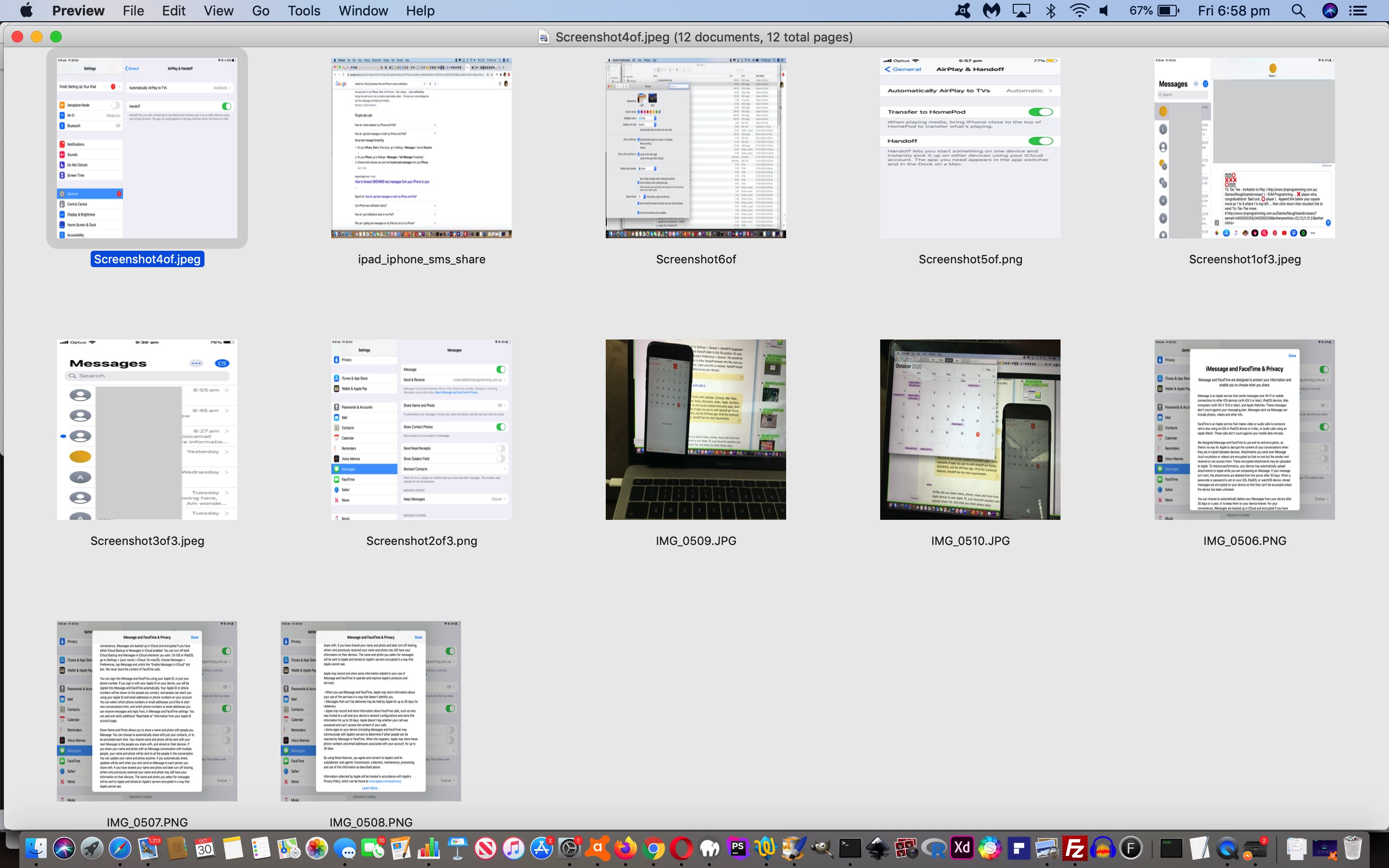1389x868 pixels.
Task: Open App Store in the Dock
Action: coord(541,848)
